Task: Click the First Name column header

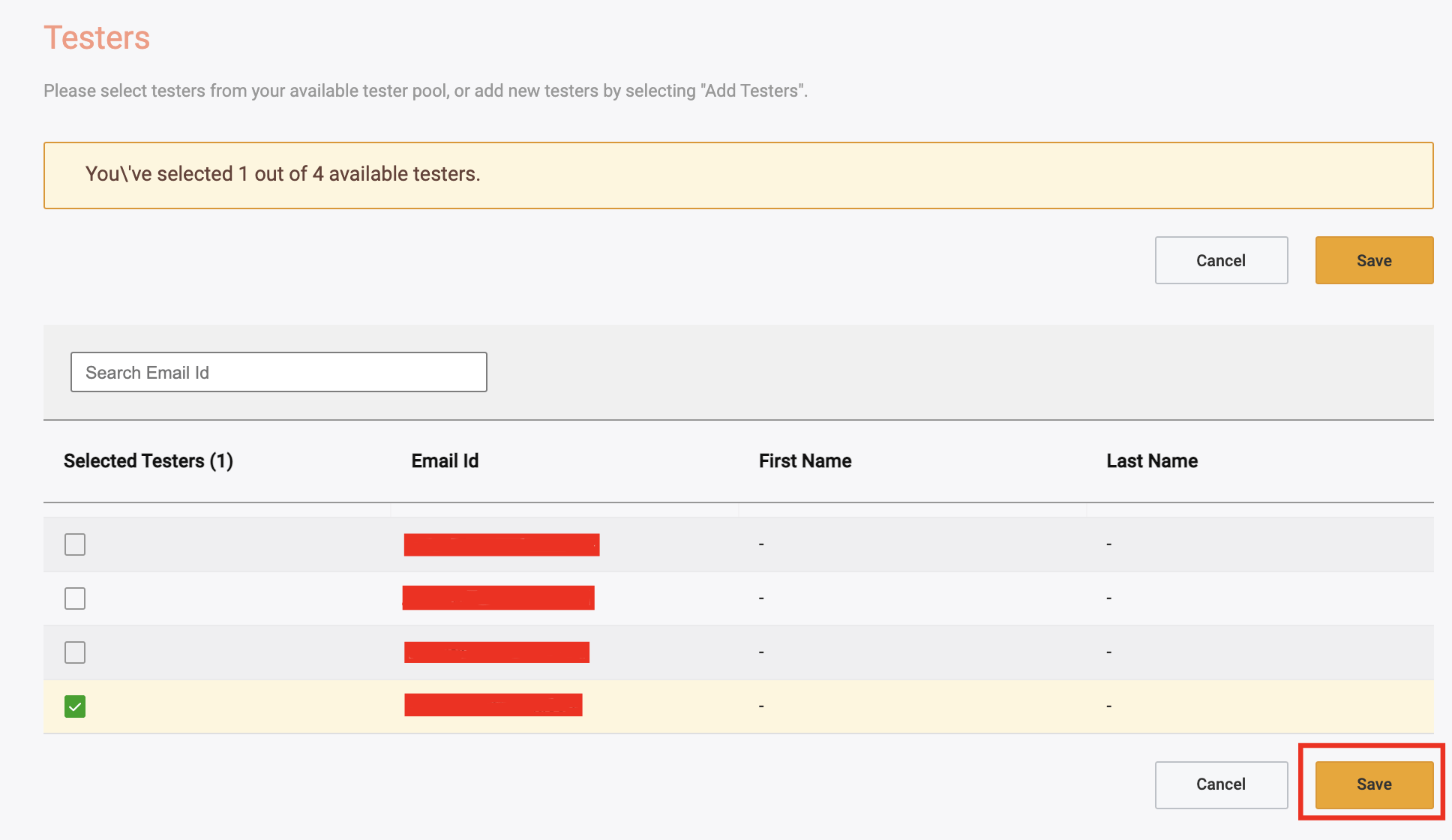Action: [805, 460]
